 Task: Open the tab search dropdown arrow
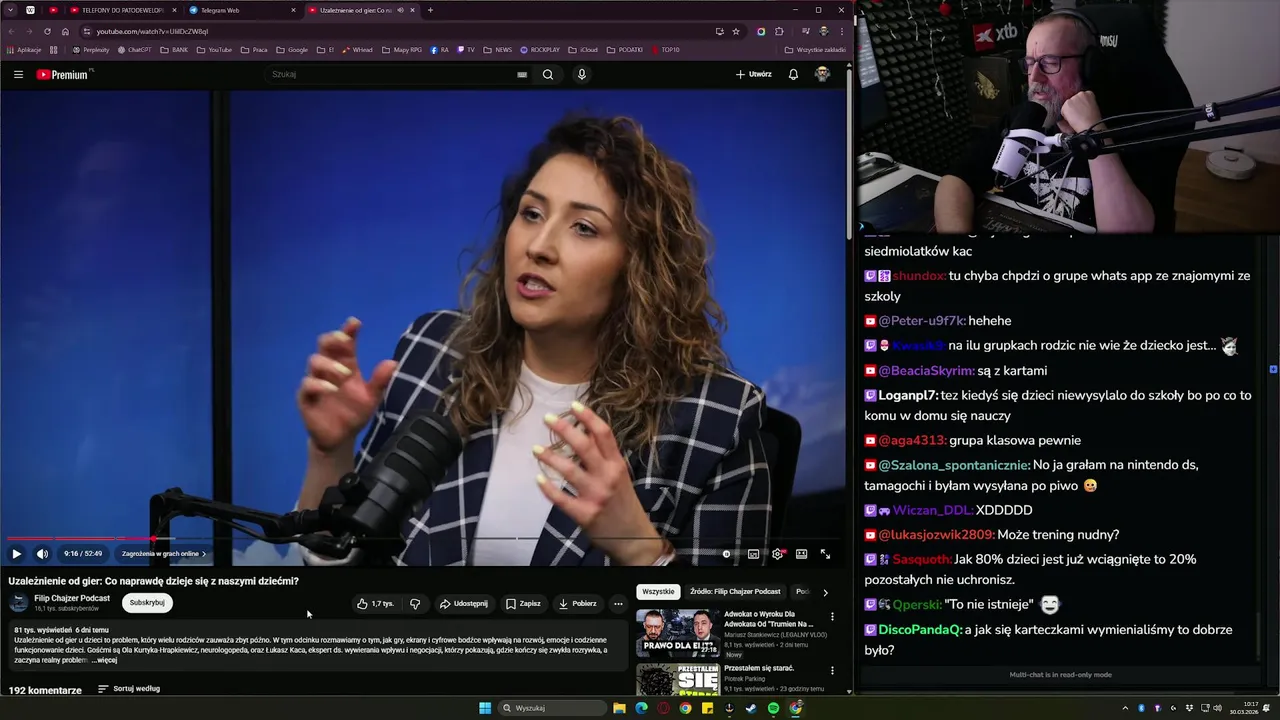11,10
